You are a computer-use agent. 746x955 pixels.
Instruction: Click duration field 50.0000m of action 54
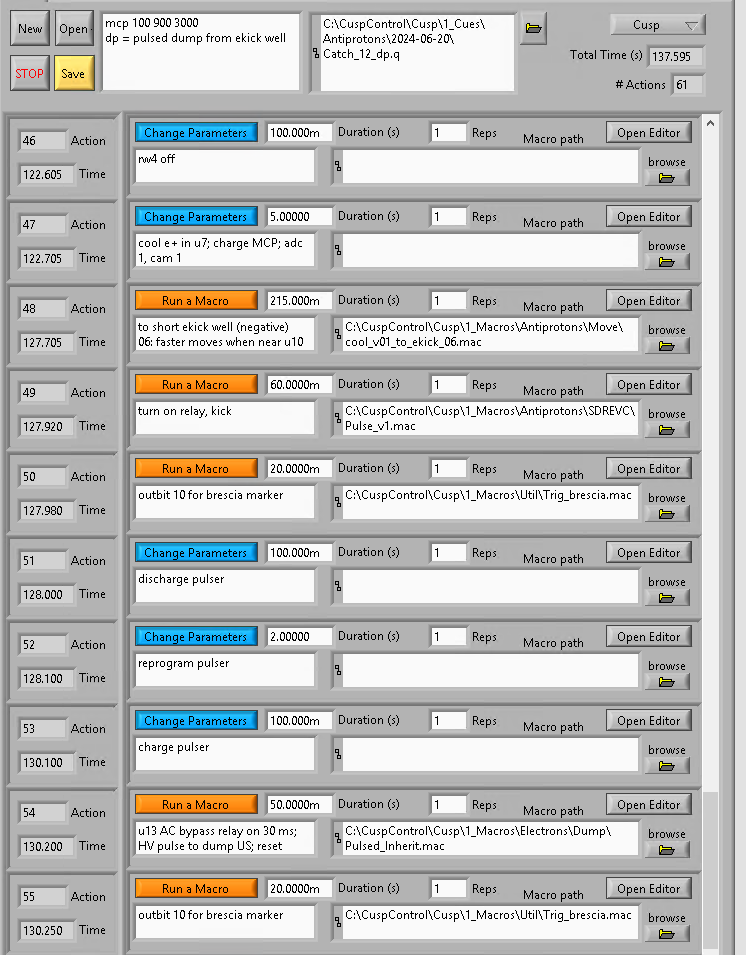click(x=300, y=805)
